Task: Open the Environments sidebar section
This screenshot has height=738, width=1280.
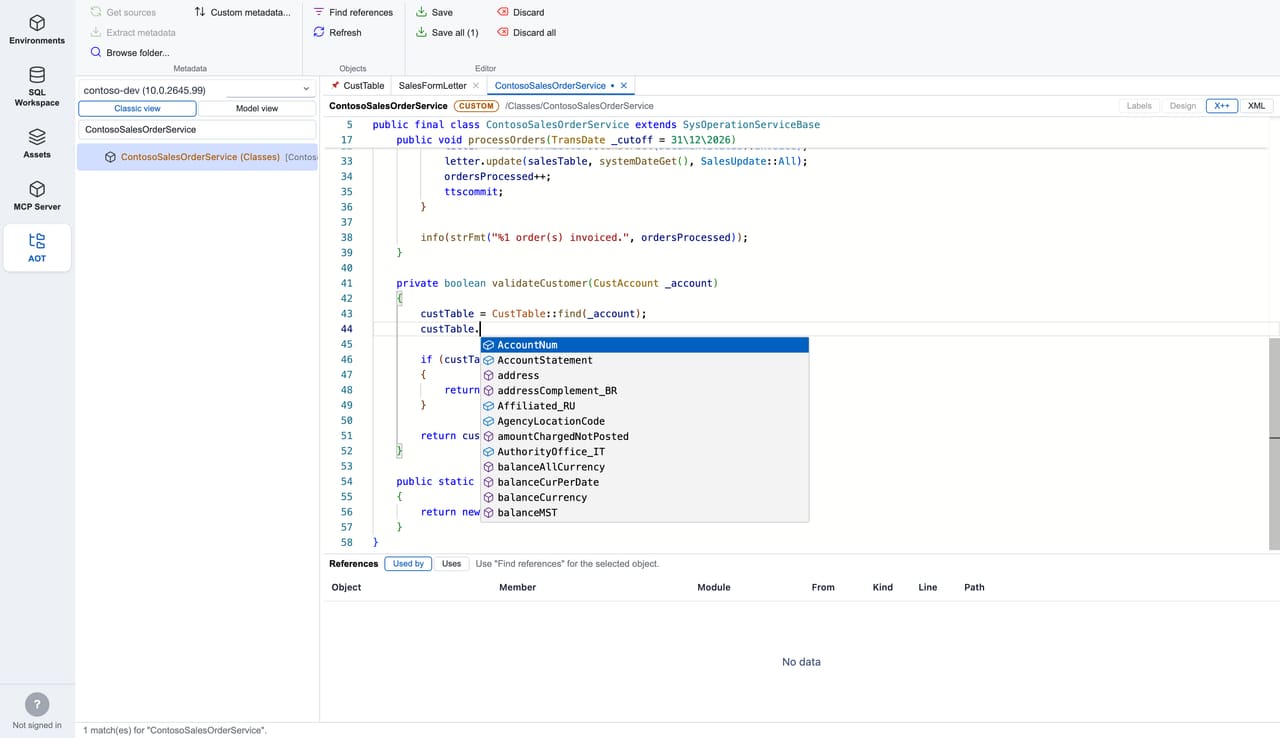Action: click(37, 30)
